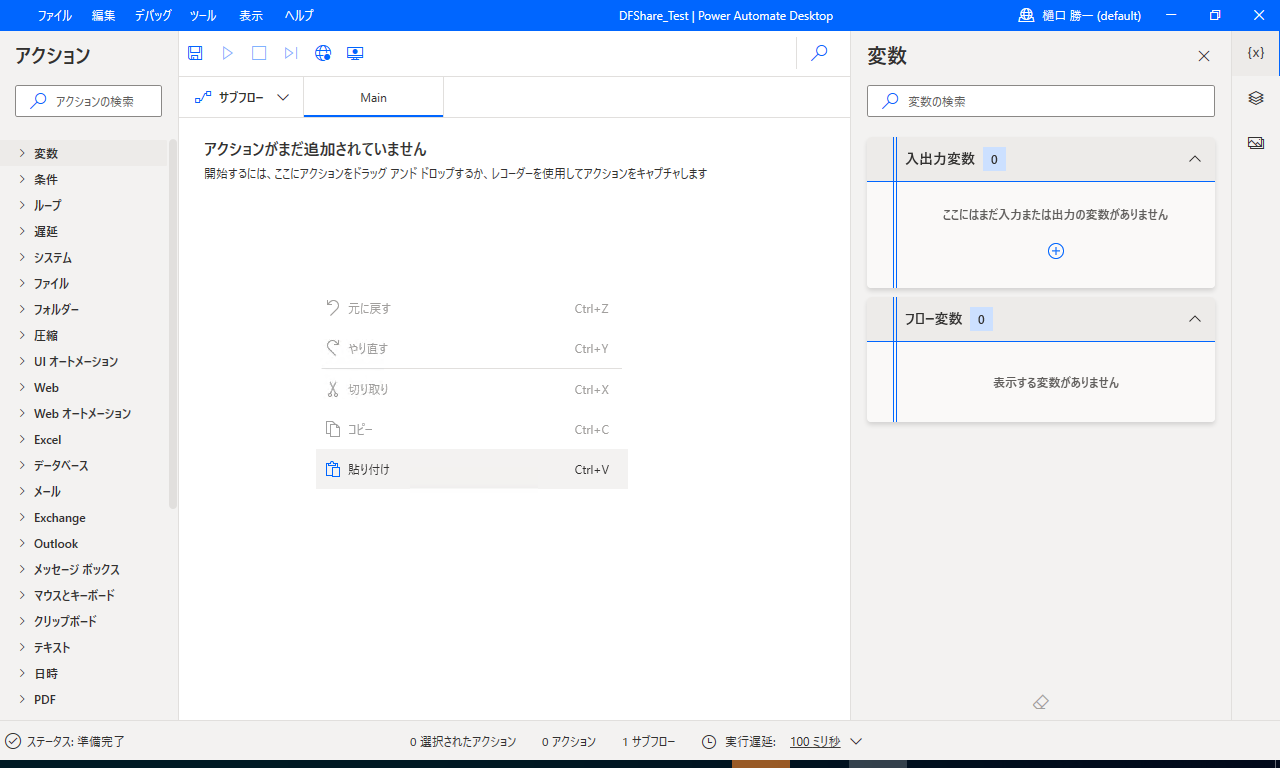Click the 100 ミリ秒 delay value link

(815, 742)
